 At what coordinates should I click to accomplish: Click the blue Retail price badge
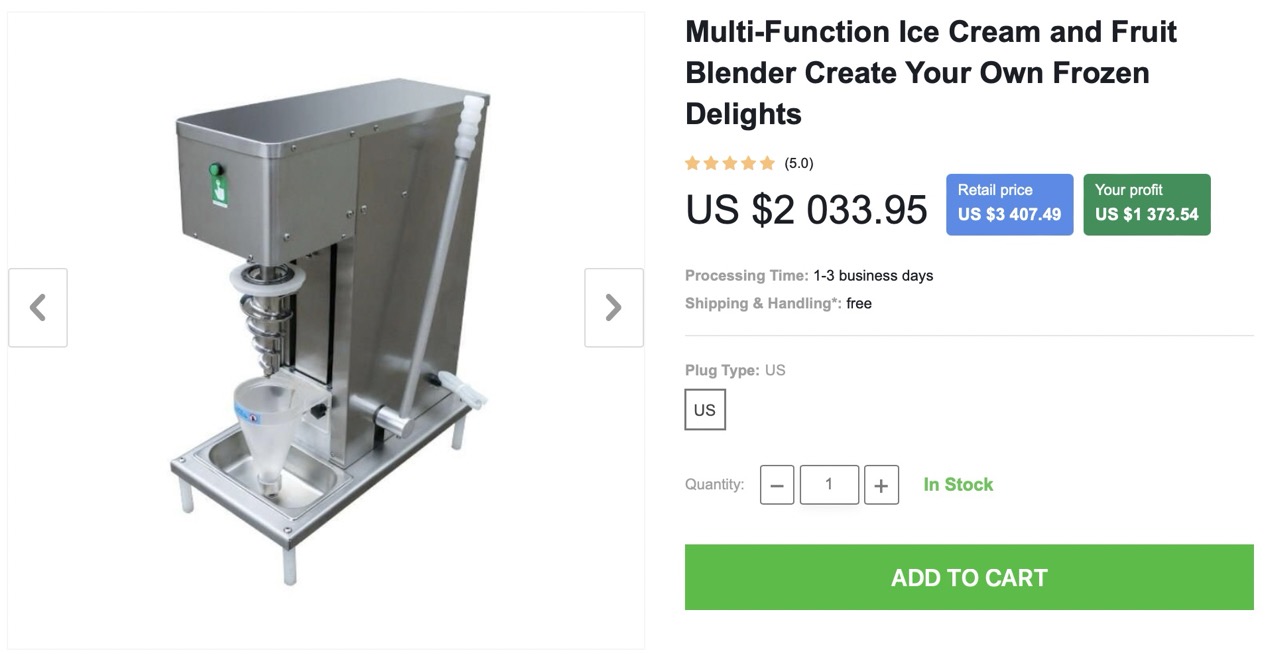[1009, 204]
